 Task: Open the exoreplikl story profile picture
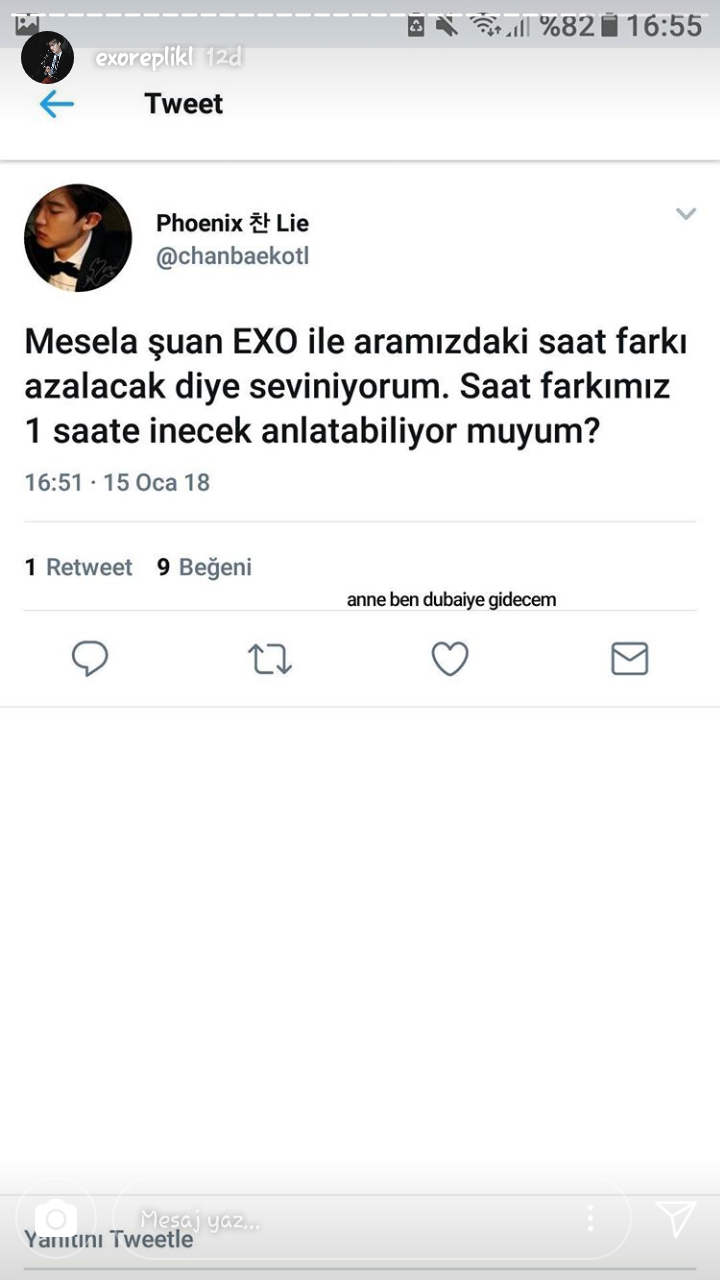pos(47,57)
